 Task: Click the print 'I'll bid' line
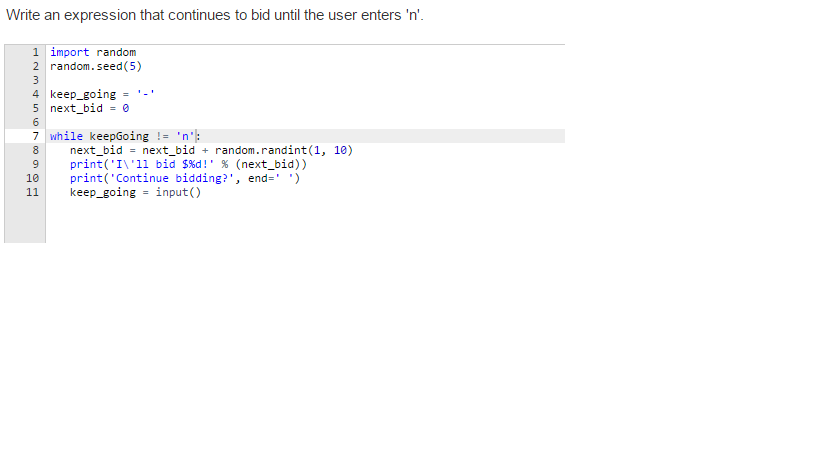pyautogui.click(x=188, y=164)
